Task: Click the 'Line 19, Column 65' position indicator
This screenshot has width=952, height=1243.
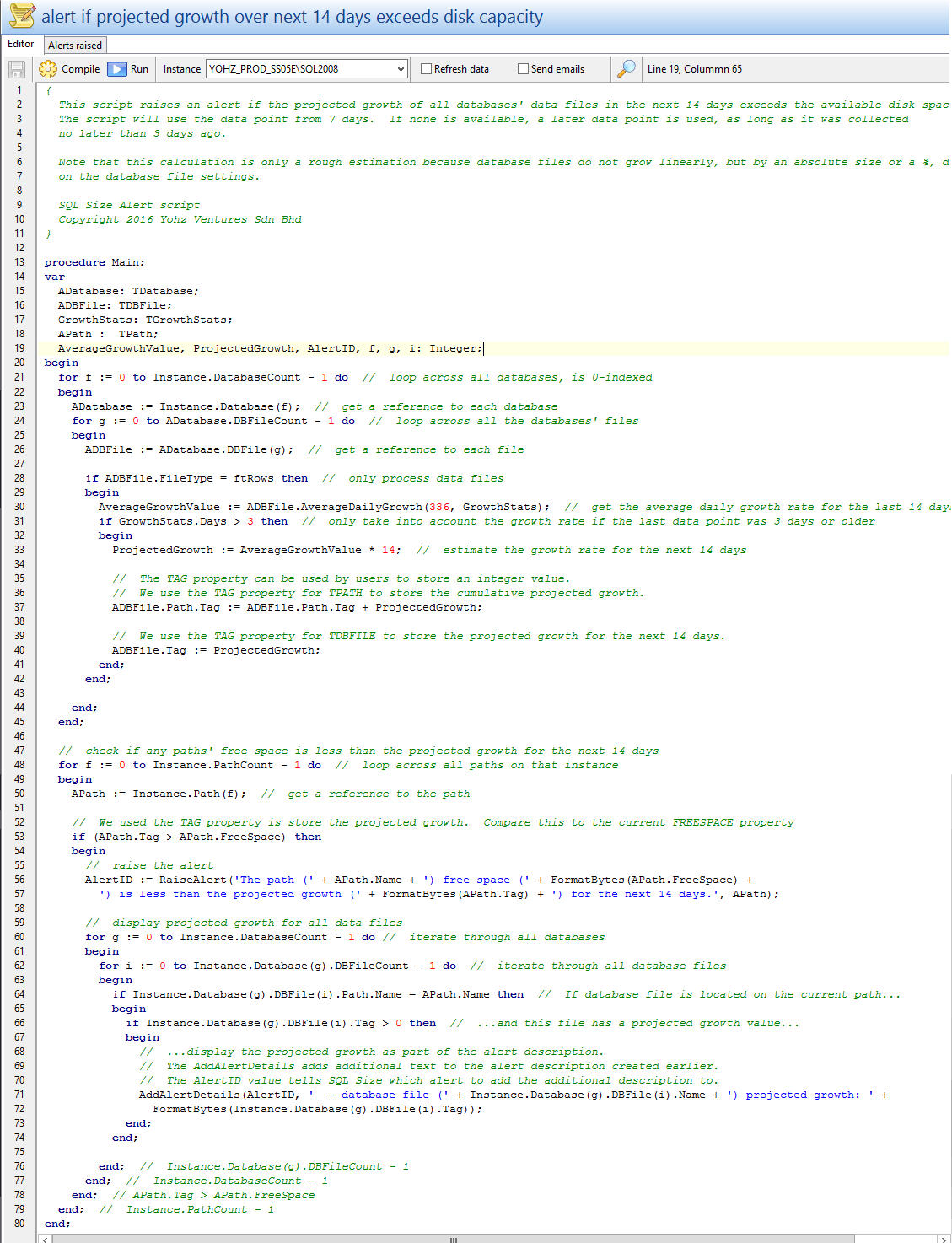Action: [x=694, y=69]
